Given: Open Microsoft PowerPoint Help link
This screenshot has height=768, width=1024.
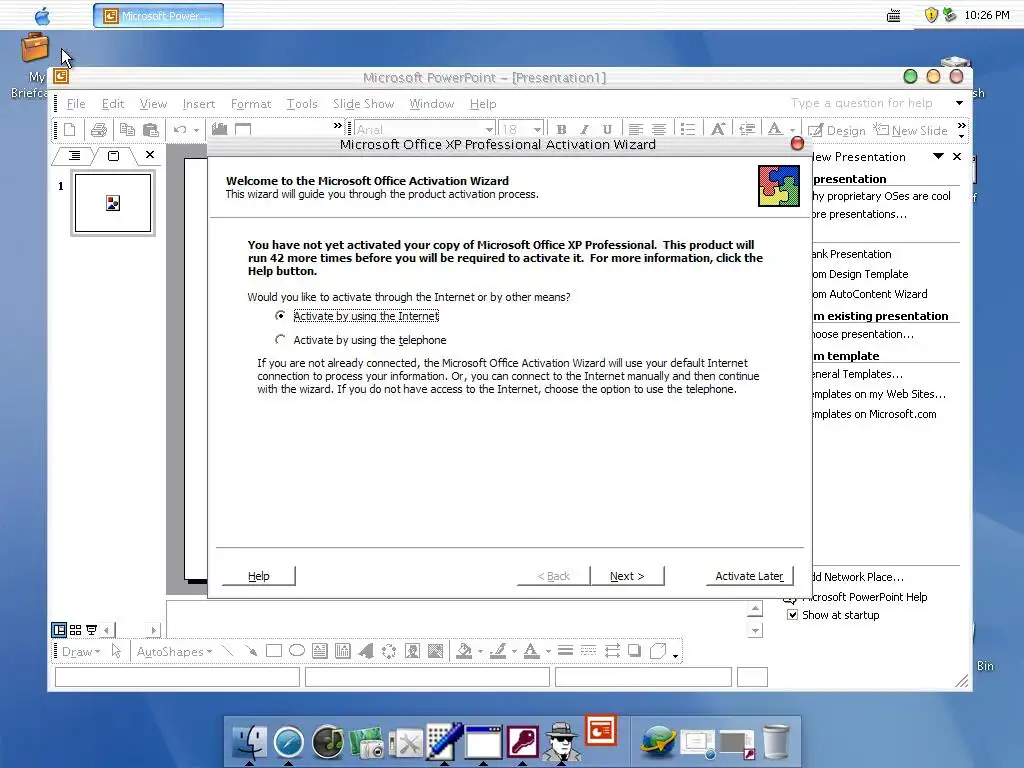Looking at the screenshot, I should (864, 597).
